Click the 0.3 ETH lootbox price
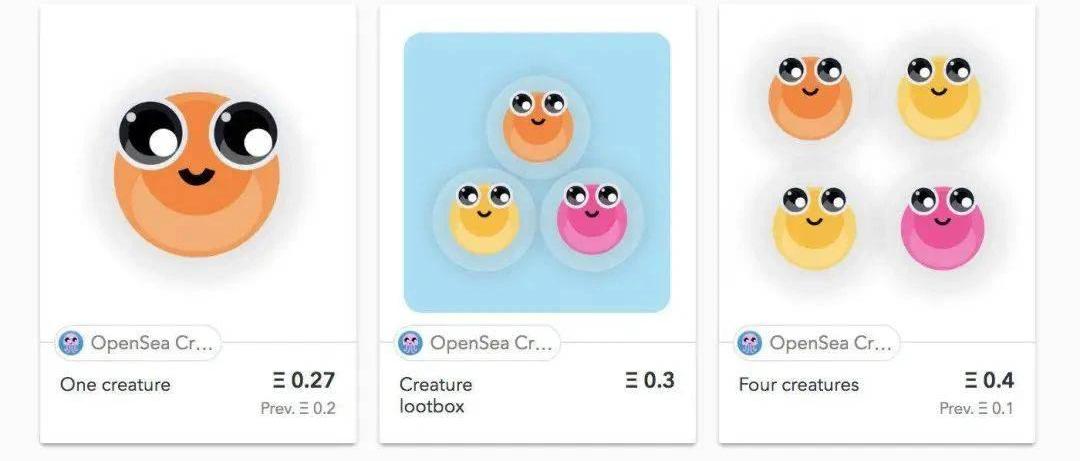 650,381
